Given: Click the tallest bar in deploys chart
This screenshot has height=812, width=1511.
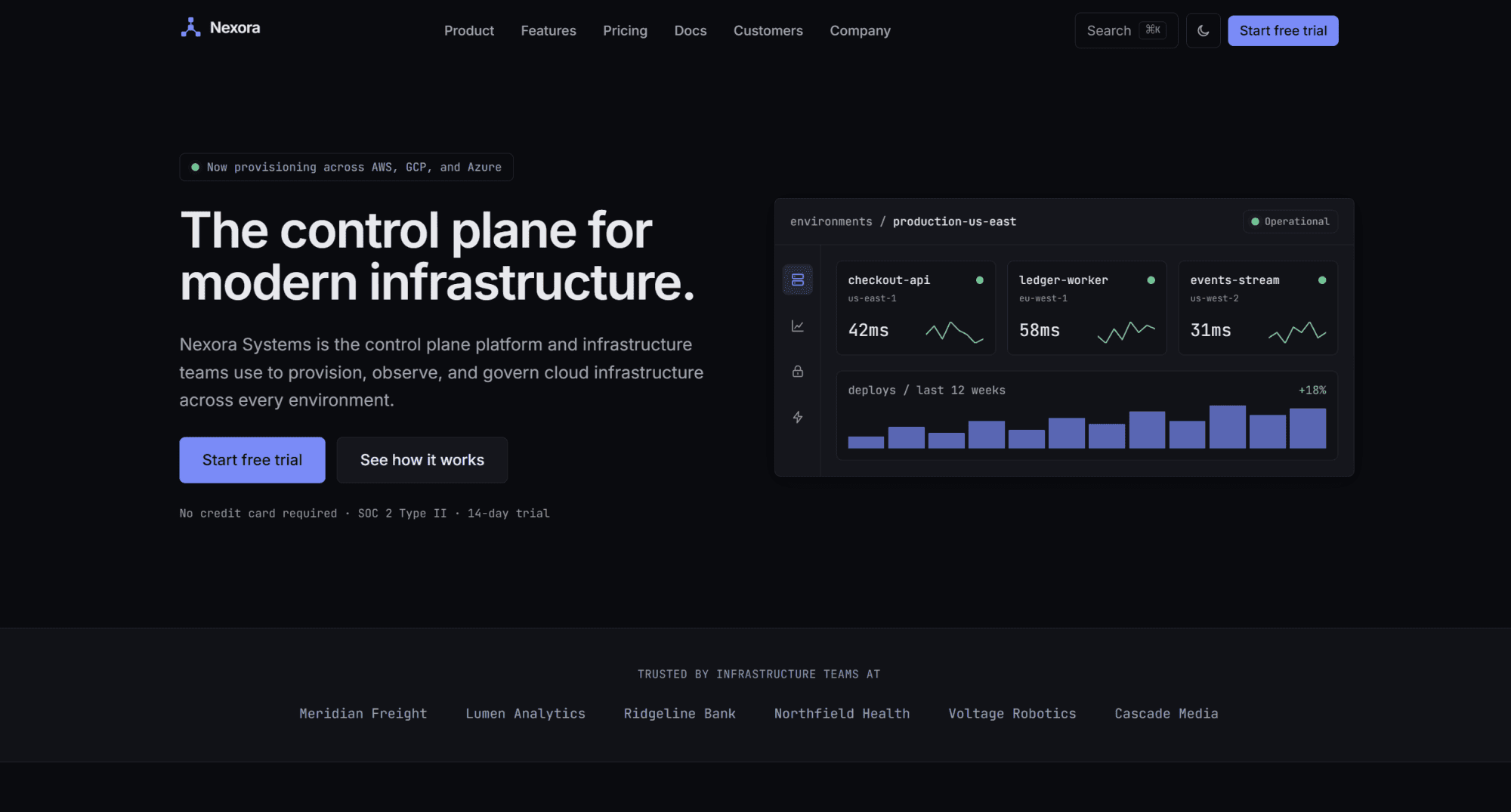Looking at the screenshot, I should point(1228,427).
